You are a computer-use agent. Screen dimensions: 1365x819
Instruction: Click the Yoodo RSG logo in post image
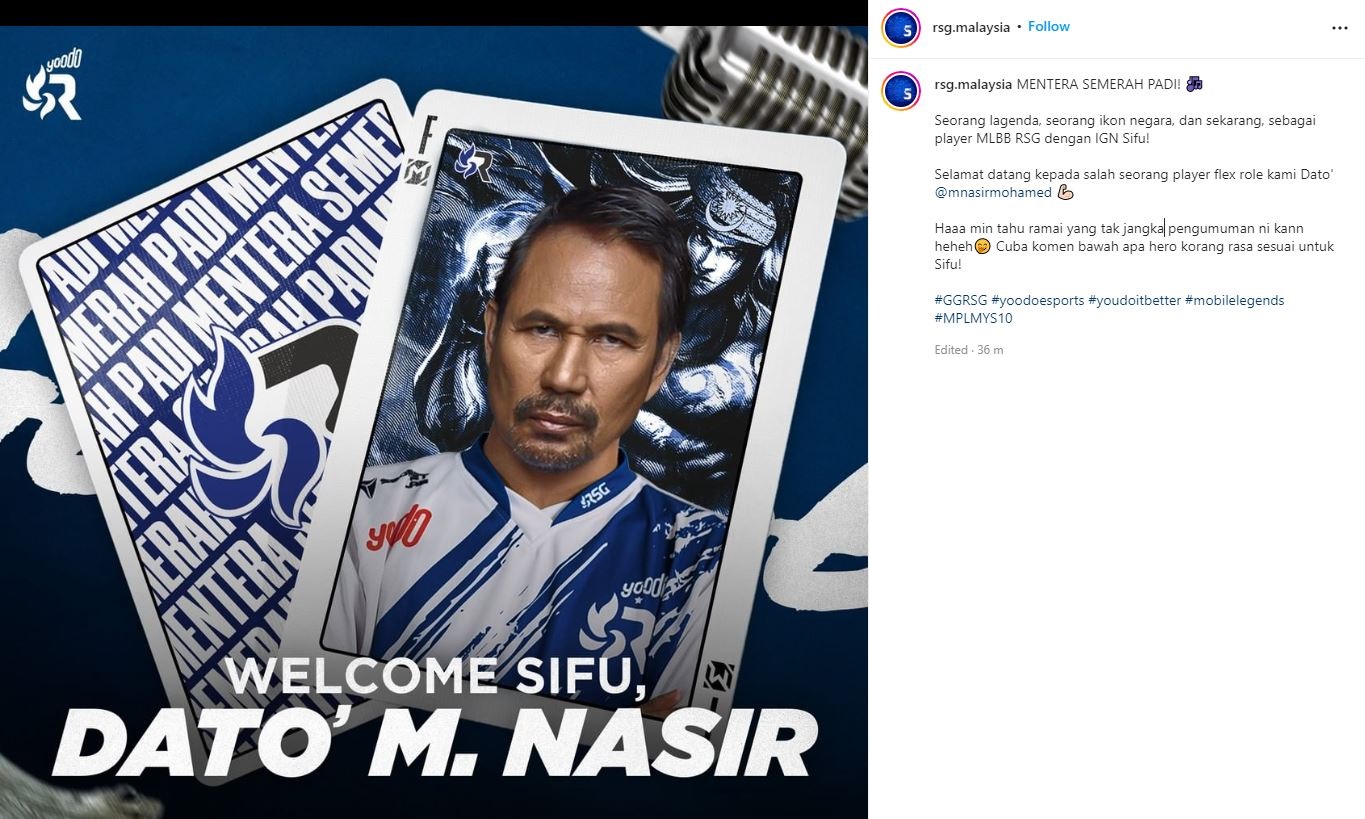[x=53, y=87]
